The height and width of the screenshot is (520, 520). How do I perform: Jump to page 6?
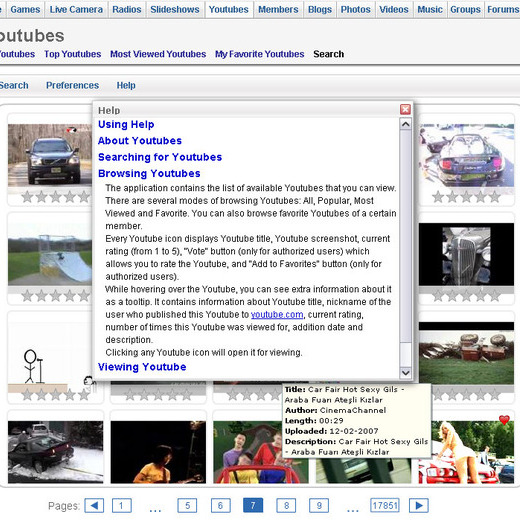coord(220,506)
